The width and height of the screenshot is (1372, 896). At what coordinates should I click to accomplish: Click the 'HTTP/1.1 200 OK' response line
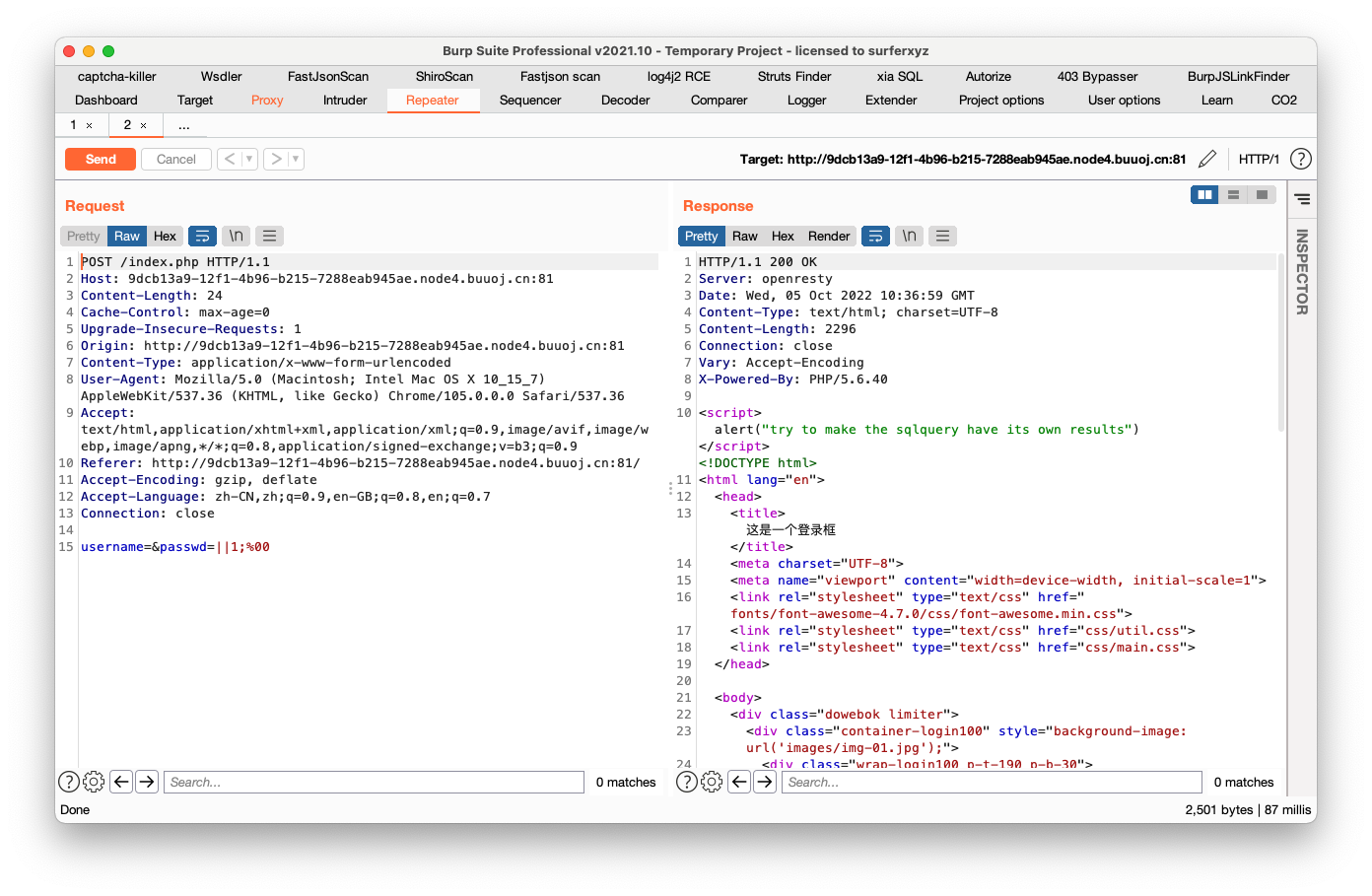point(758,262)
